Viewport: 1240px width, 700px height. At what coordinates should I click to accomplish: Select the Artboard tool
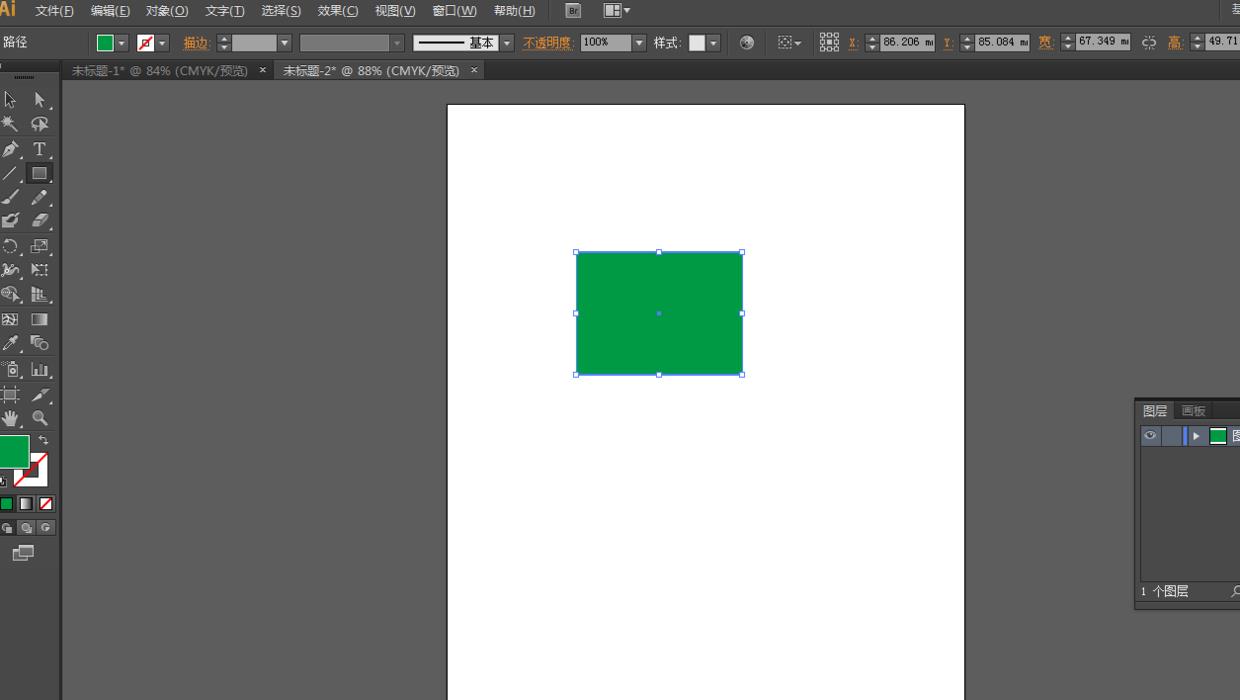click(10, 395)
